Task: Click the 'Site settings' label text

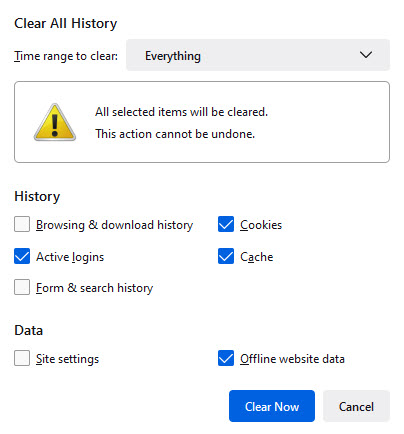Action: tap(68, 359)
